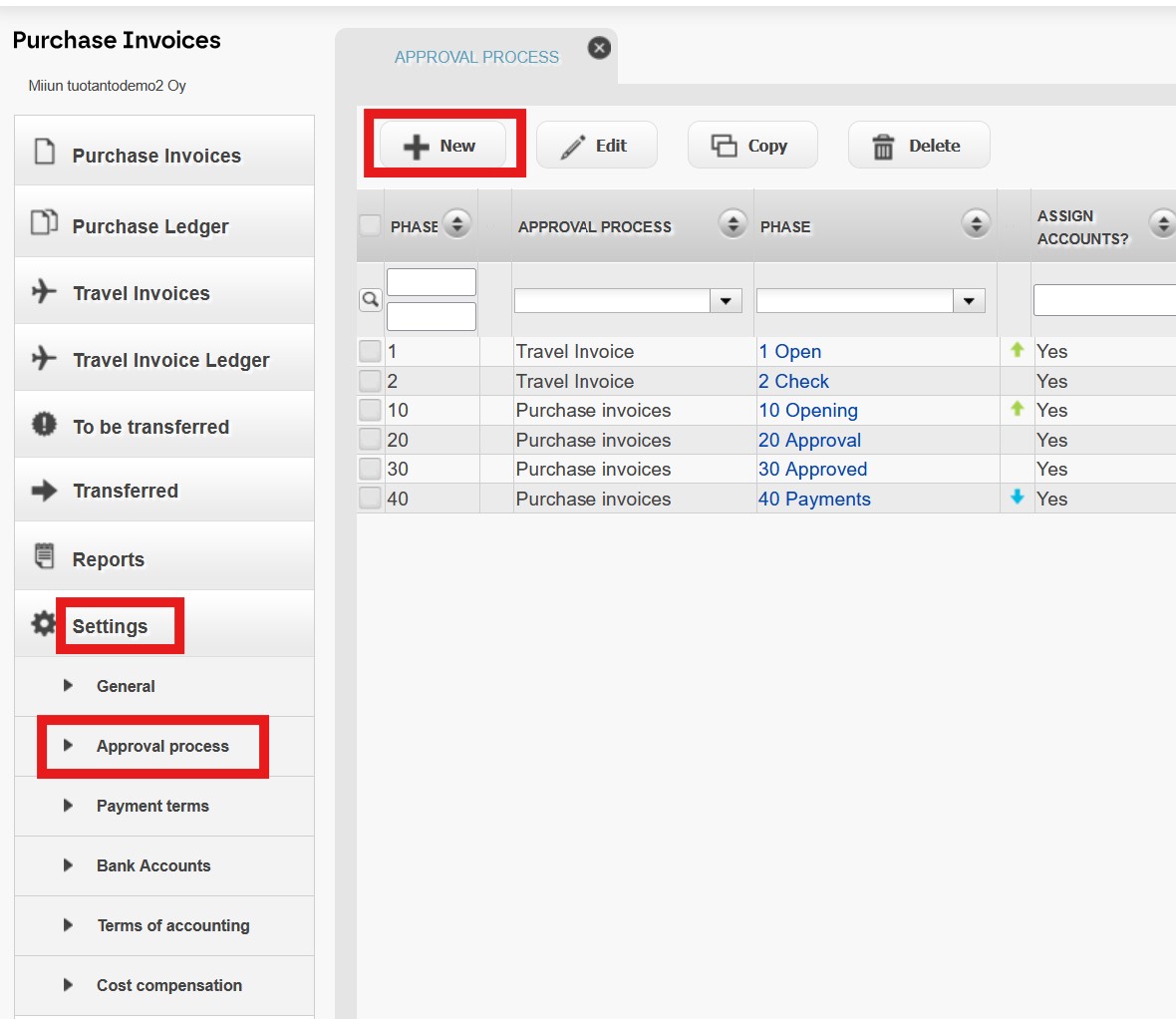The height and width of the screenshot is (1019, 1176).
Task: Click the table search magnifier icon
Action: [x=371, y=300]
